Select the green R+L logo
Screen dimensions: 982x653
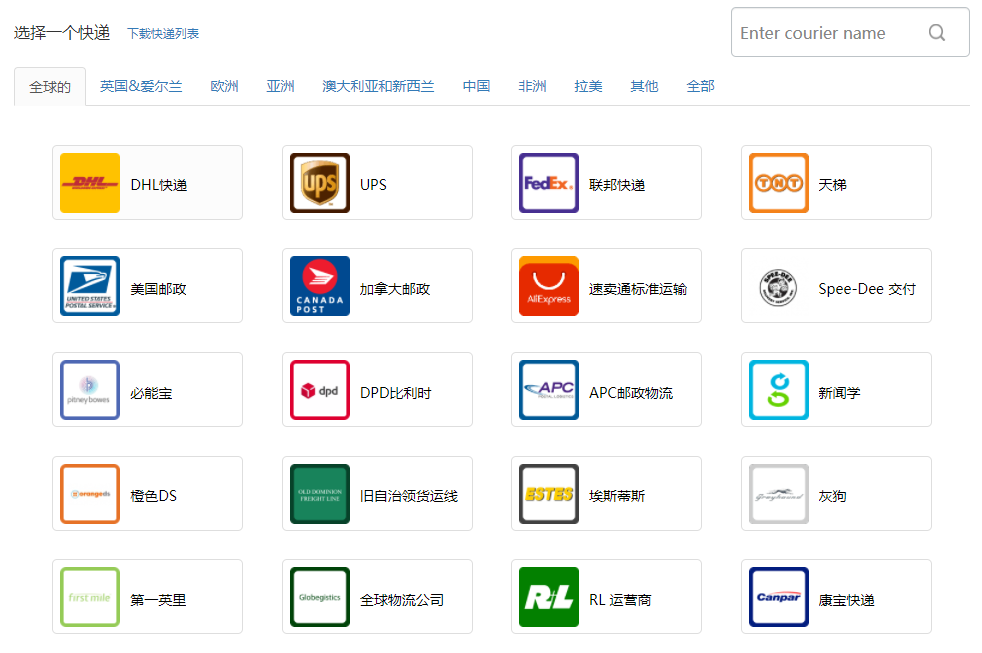click(549, 597)
